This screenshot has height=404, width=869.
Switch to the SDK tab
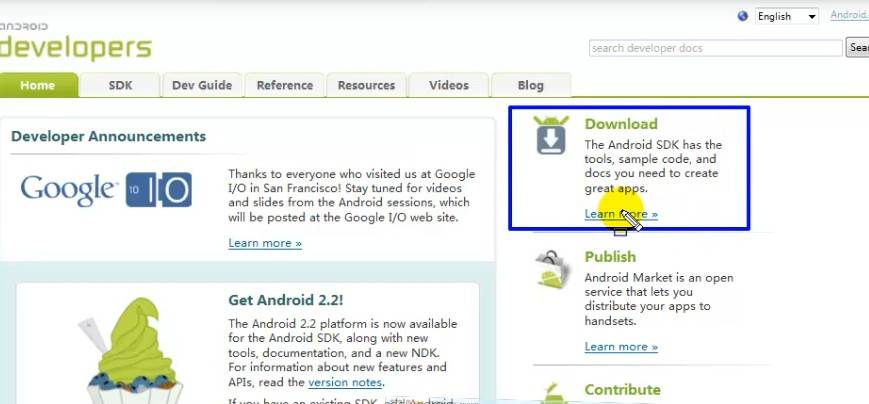click(120, 85)
